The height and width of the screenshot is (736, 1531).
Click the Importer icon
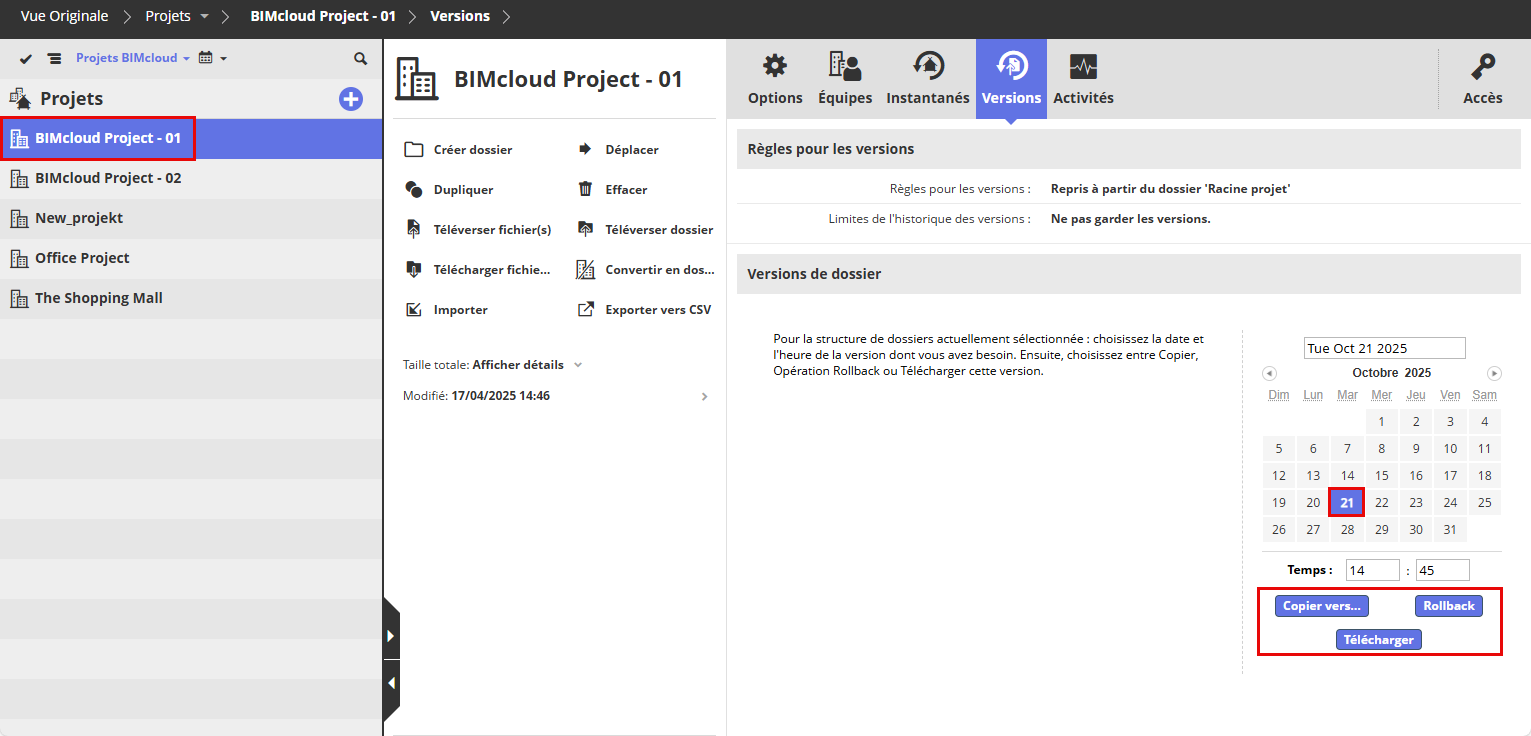[x=414, y=310]
